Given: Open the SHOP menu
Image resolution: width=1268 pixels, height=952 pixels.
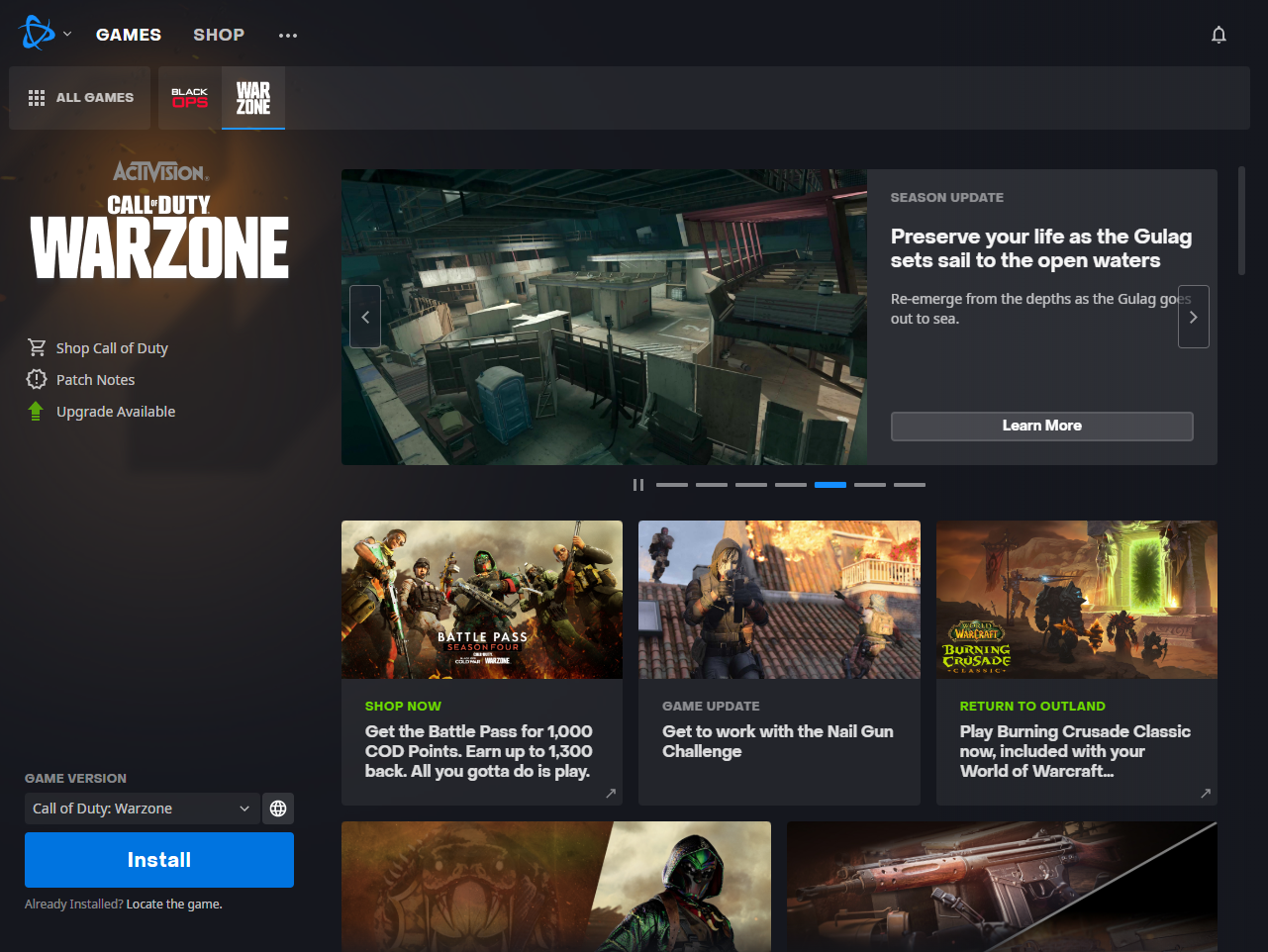Looking at the screenshot, I should [219, 35].
